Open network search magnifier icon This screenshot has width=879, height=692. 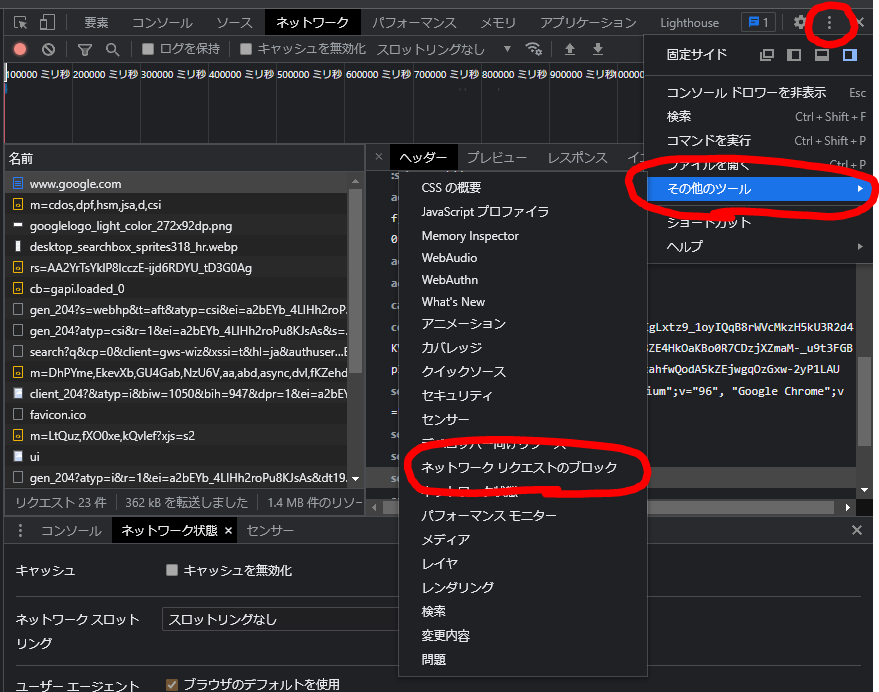pyautogui.click(x=113, y=50)
